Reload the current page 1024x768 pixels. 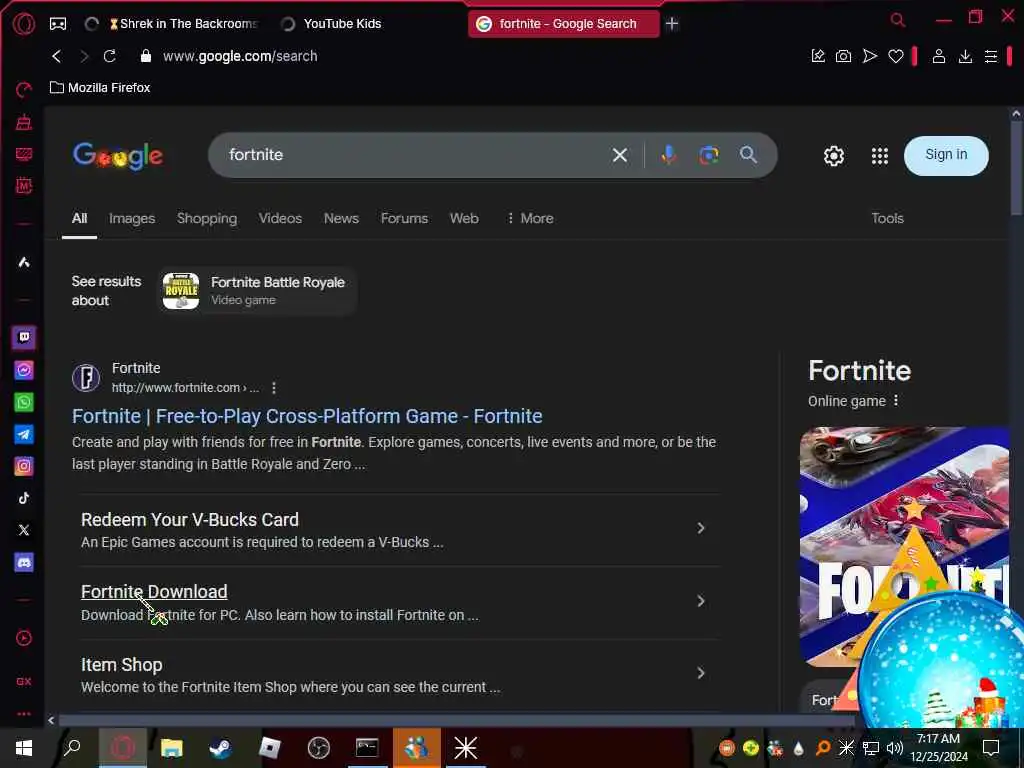[110, 56]
